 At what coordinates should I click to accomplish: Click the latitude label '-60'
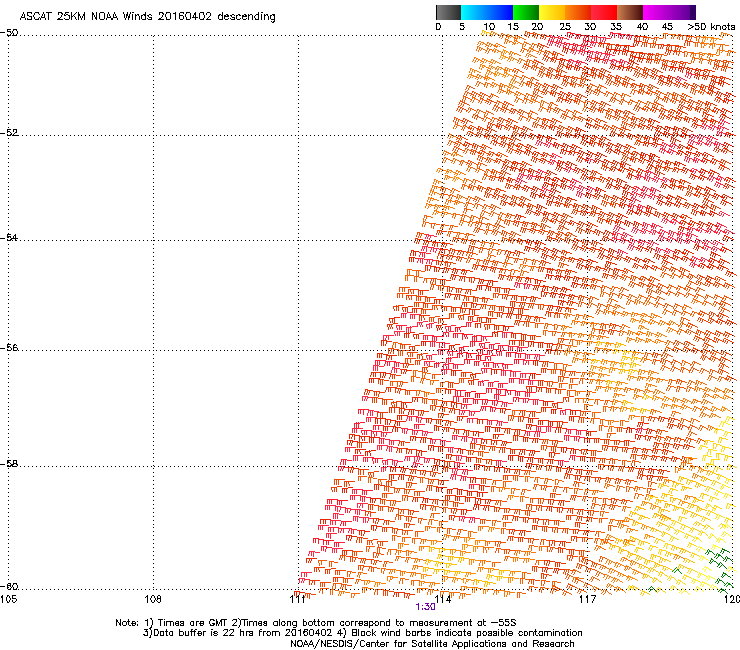9,587
